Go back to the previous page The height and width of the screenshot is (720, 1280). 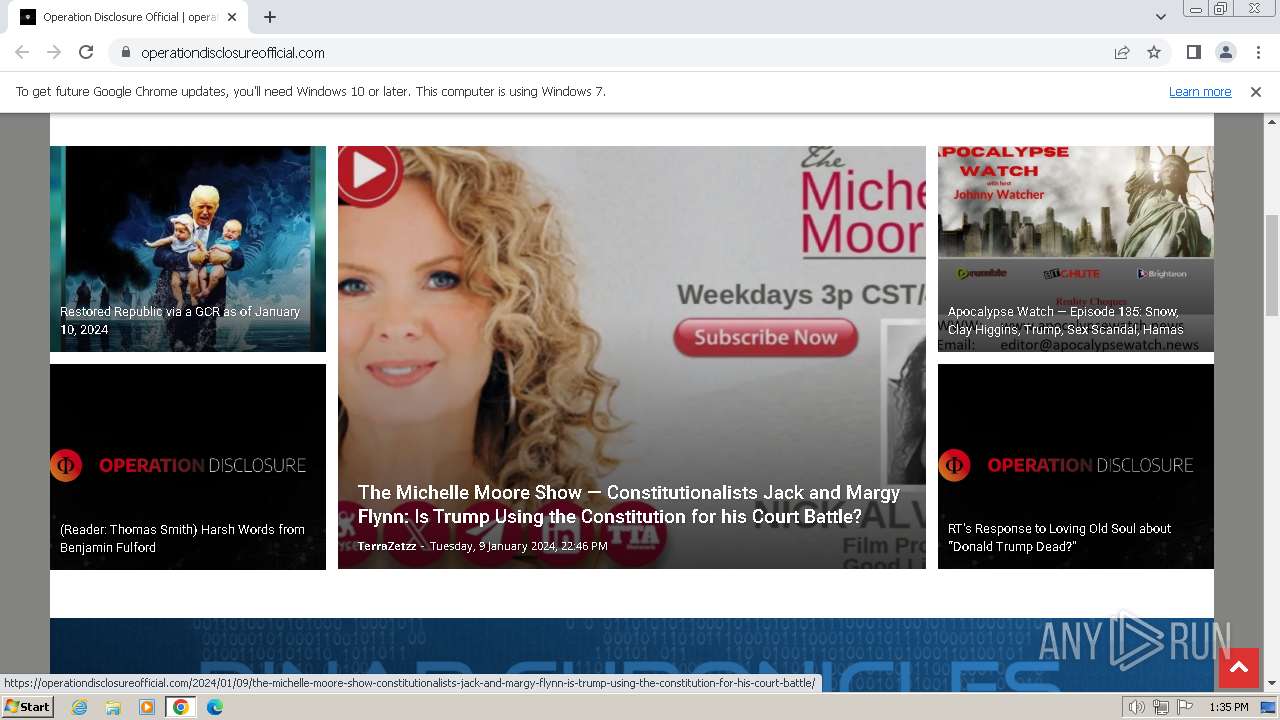[22, 52]
